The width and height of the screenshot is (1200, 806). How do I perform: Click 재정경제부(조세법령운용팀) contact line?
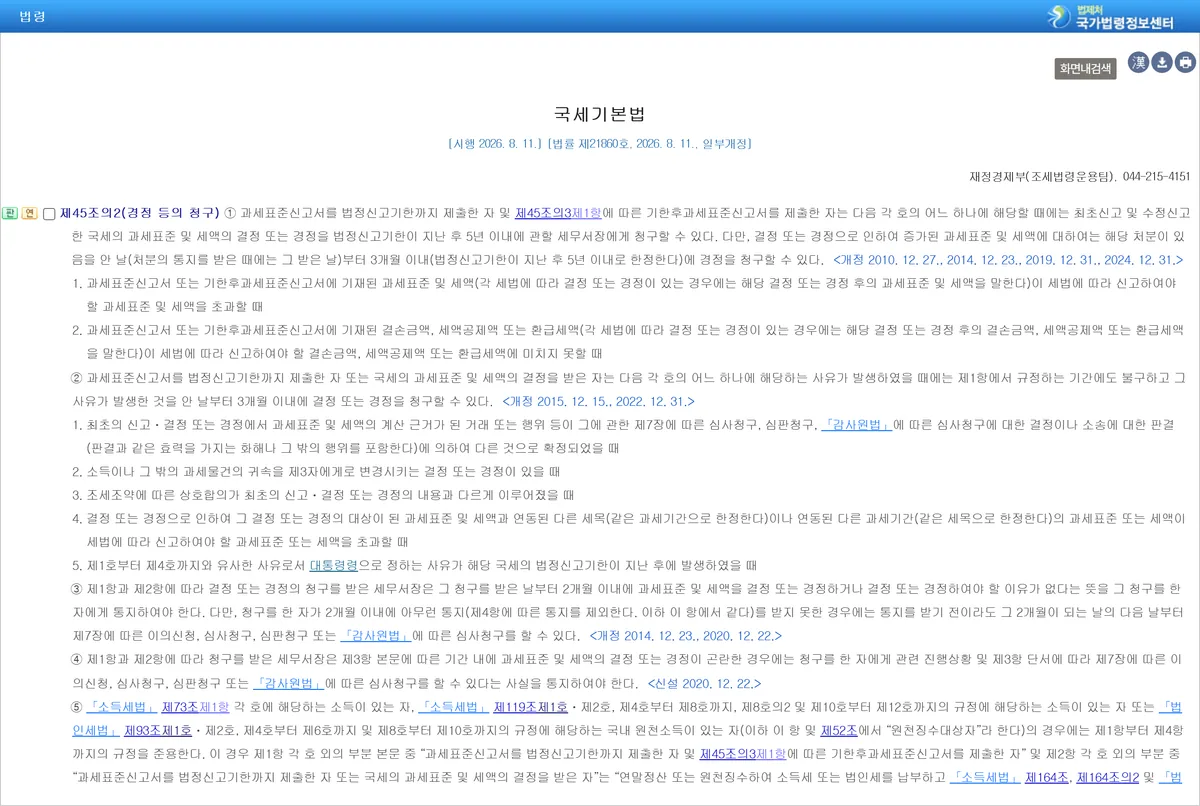coord(1080,176)
